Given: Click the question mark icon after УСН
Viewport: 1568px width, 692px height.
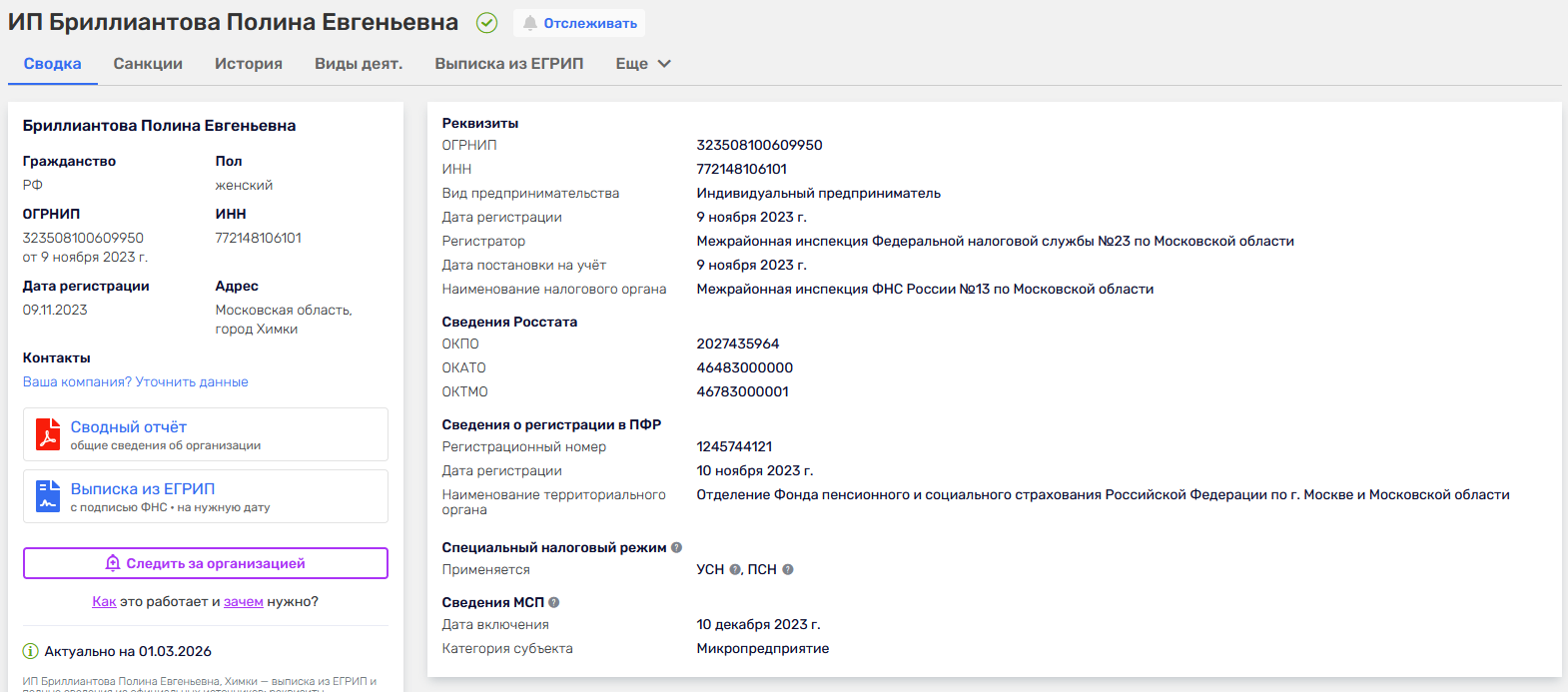Looking at the screenshot, I should coord(735,569).
